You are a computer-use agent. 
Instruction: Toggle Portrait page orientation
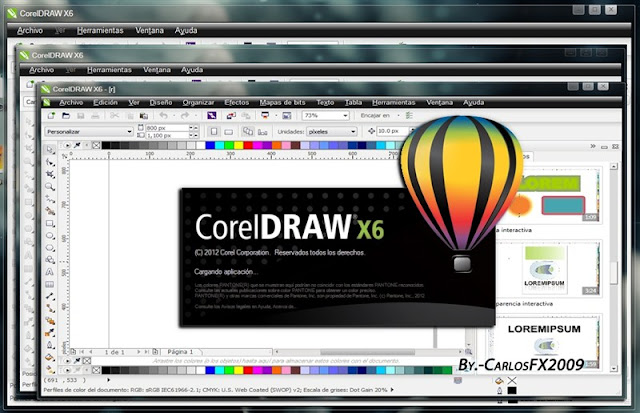tap(214, 131)
